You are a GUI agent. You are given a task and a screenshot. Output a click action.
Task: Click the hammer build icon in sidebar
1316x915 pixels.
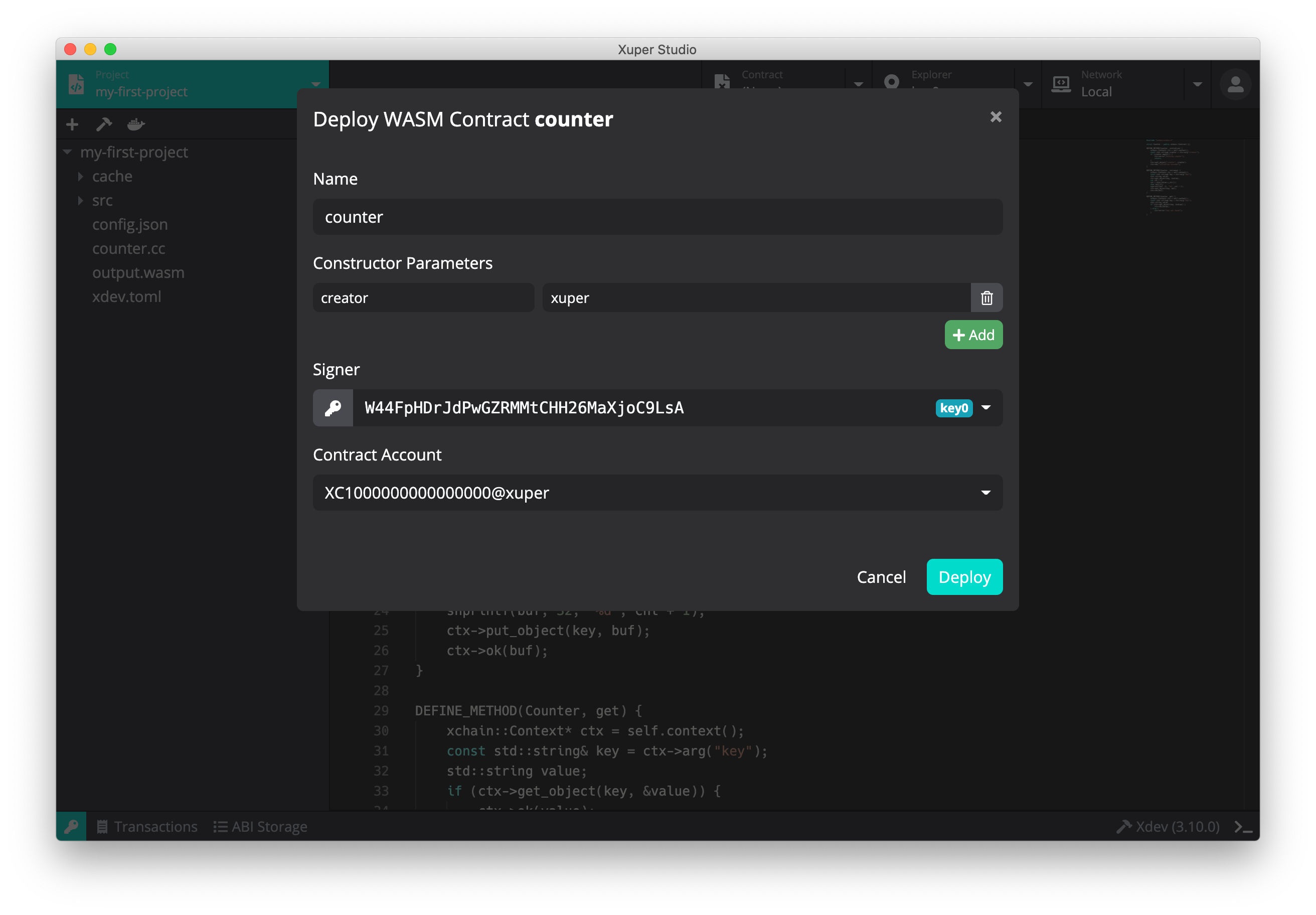coord(104,124)
